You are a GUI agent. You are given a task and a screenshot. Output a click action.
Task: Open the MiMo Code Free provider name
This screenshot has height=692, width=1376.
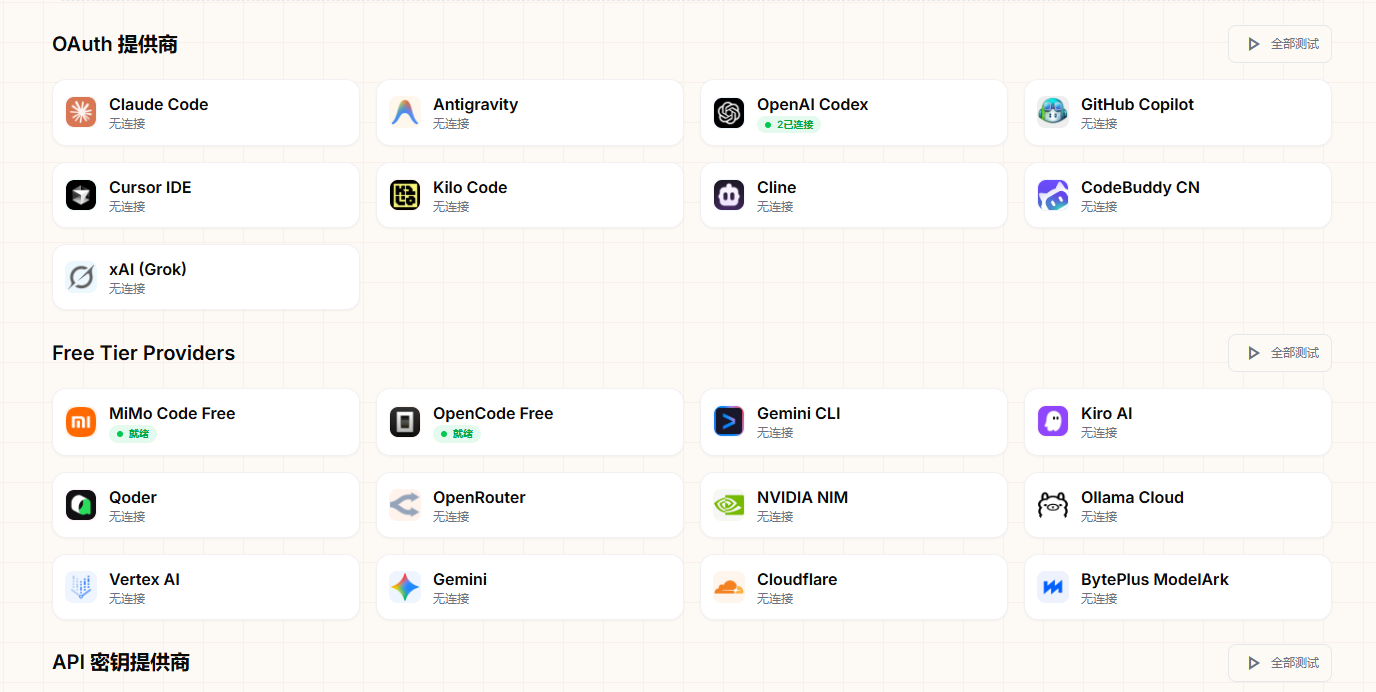click(172, 413)
